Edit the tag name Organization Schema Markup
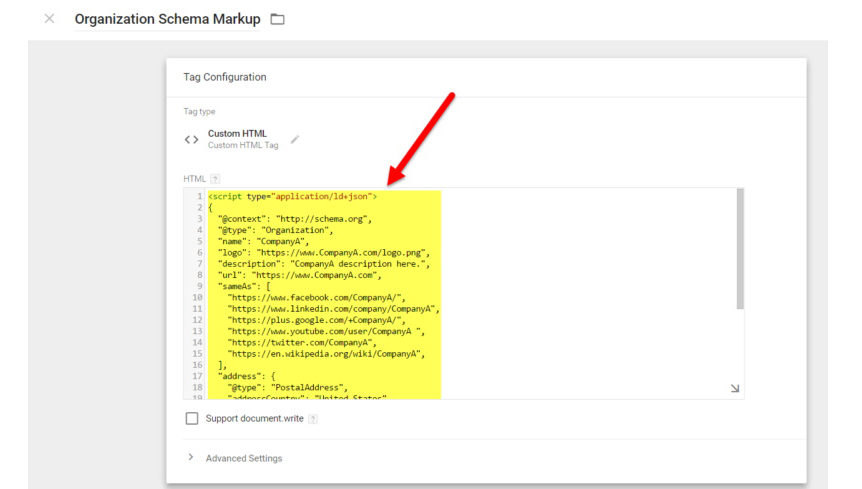This screenshot has height=489, width=862. tap(168, 19)
